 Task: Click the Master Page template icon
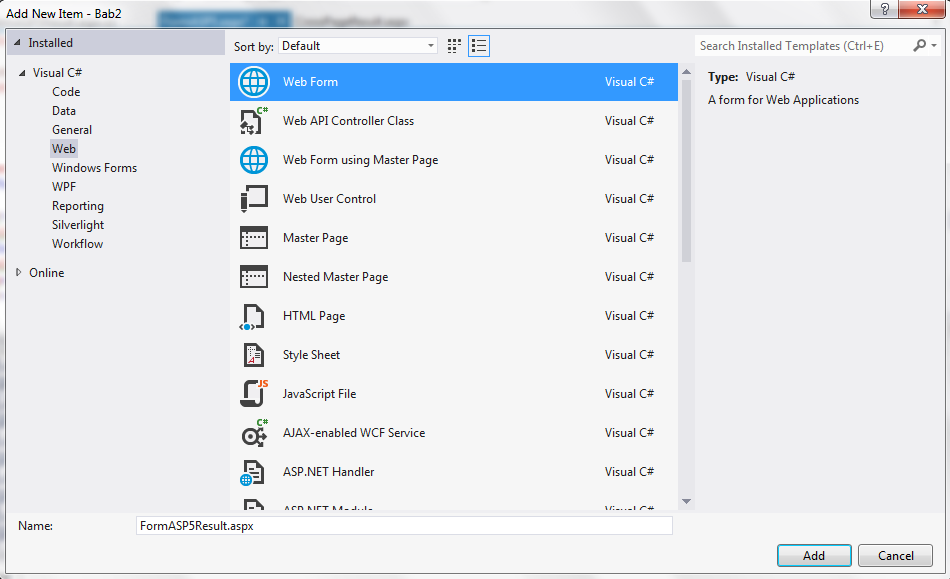coord(253,237)
